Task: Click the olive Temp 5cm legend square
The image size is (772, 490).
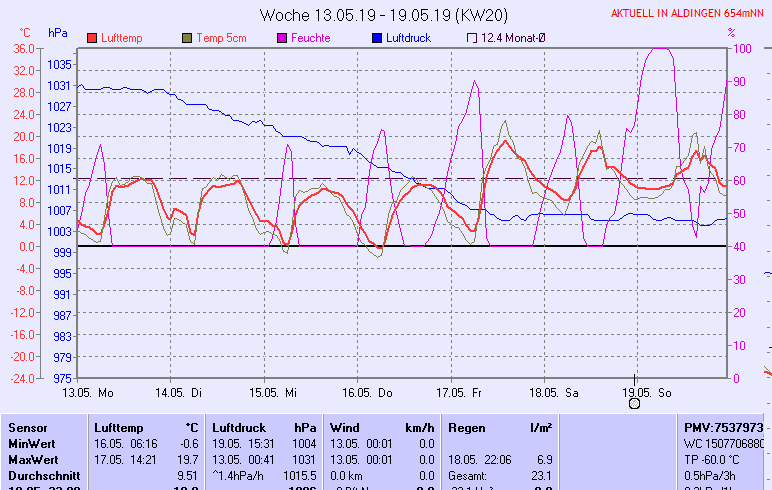Action: [x=187, y=38]
